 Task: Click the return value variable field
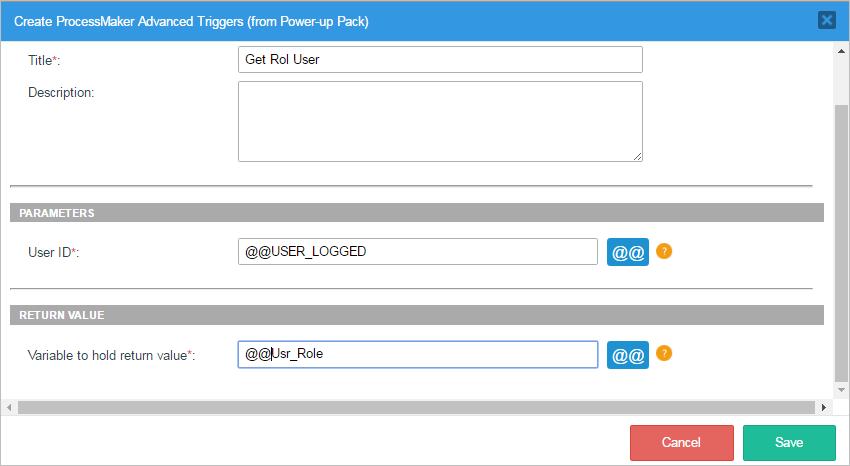tap(417, 355)
